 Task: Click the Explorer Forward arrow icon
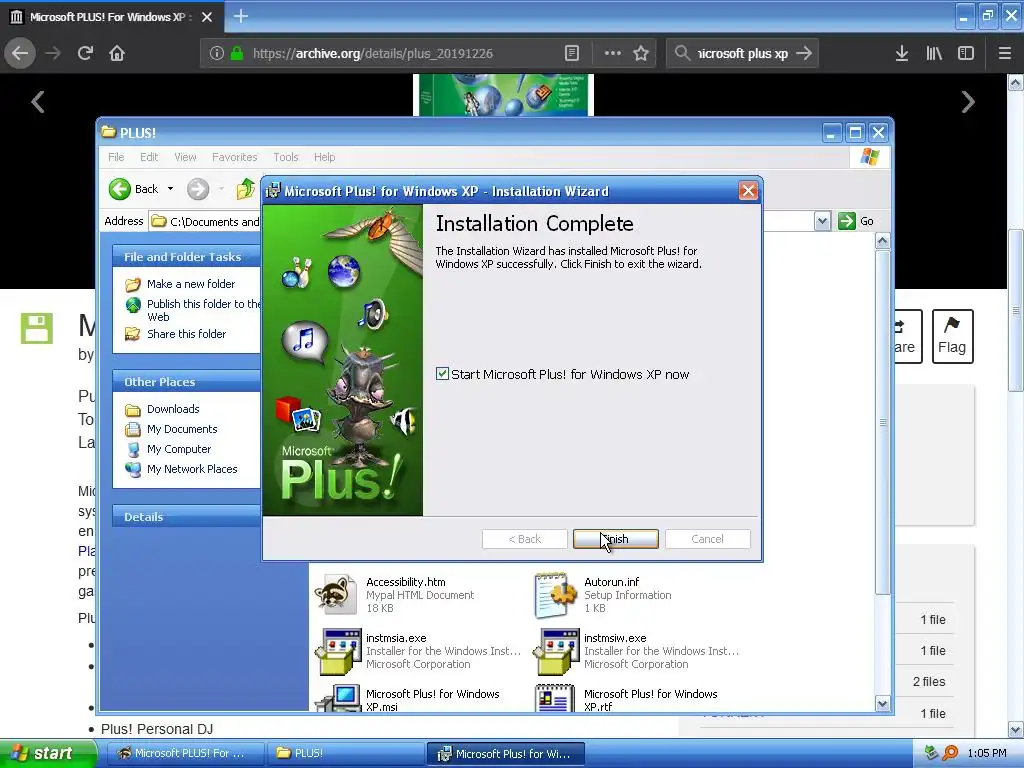[198, 189]
